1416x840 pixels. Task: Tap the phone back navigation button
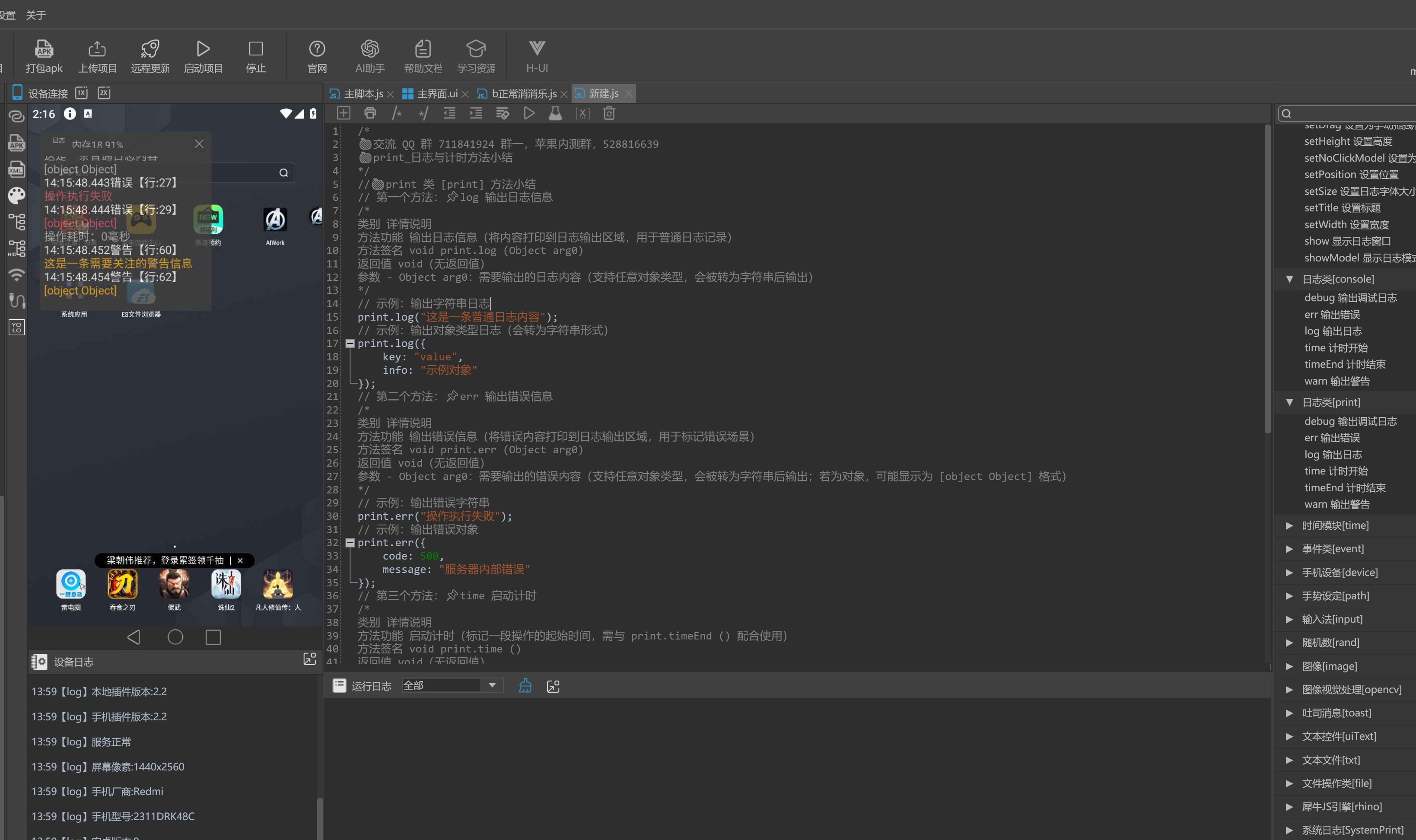click(134, 637)
